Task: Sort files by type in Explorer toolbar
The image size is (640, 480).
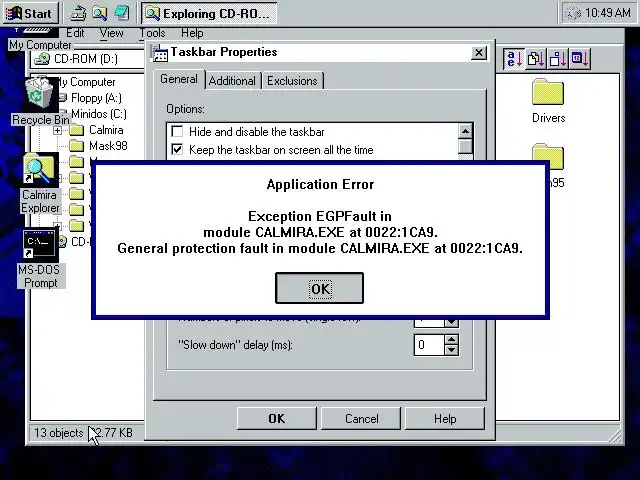Action: (536, 59)
